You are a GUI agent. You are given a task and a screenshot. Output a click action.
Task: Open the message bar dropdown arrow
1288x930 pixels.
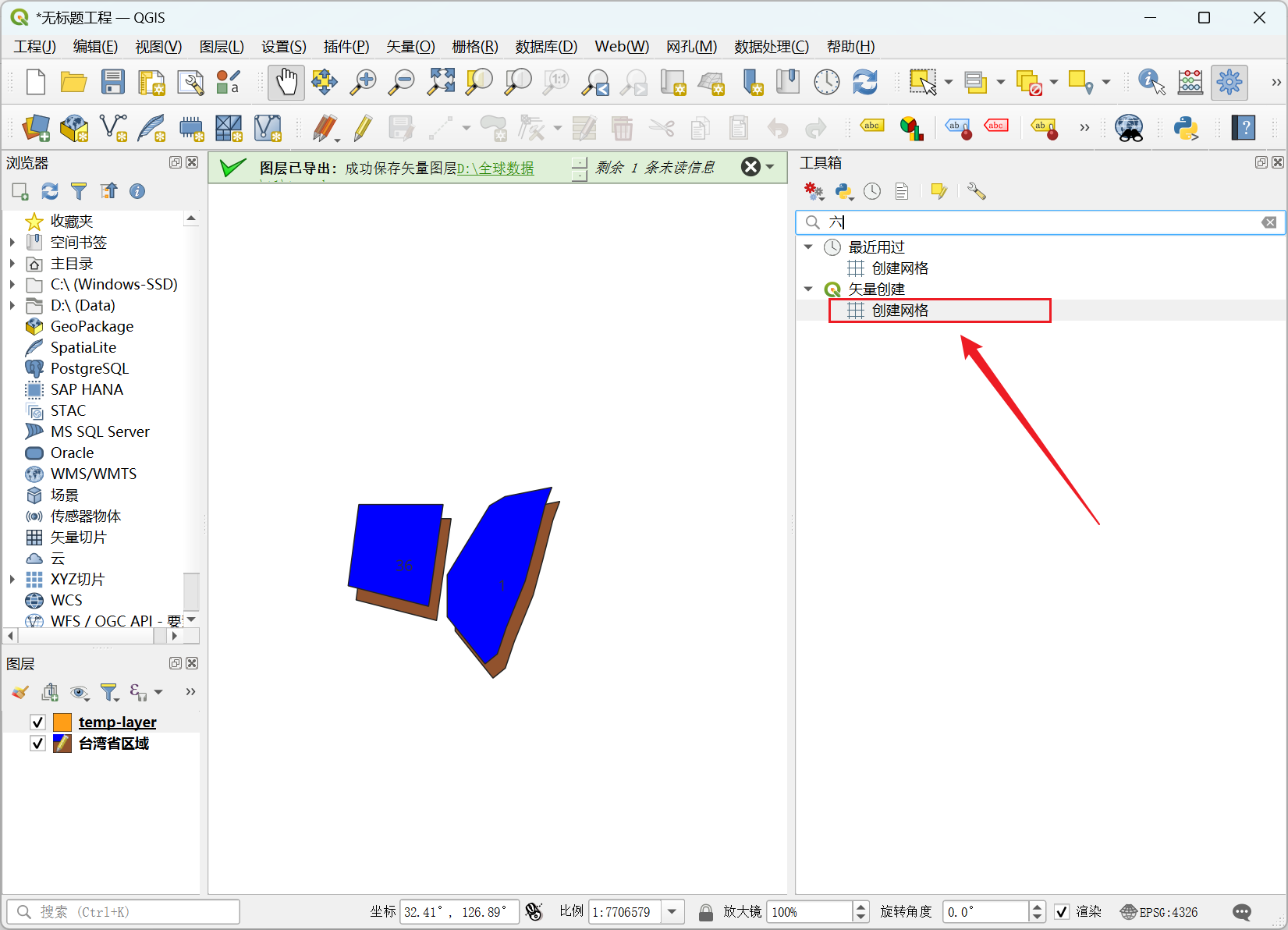click(x=770, y=167)
